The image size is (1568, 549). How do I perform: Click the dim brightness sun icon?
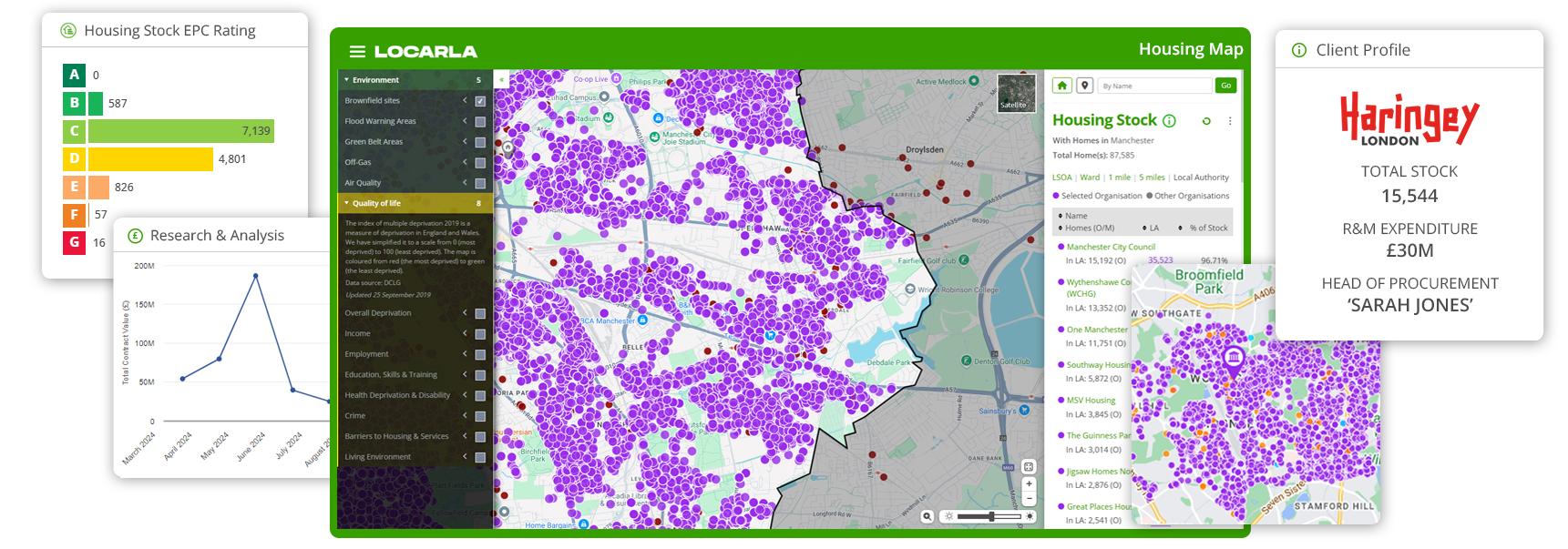click(x=948, y=516)
